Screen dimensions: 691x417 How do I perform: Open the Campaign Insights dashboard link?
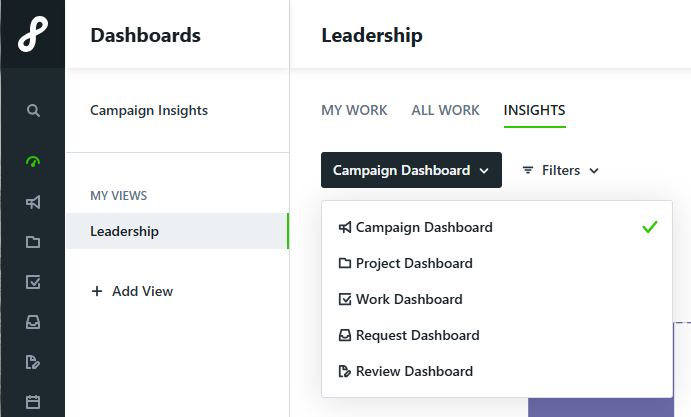149,110
